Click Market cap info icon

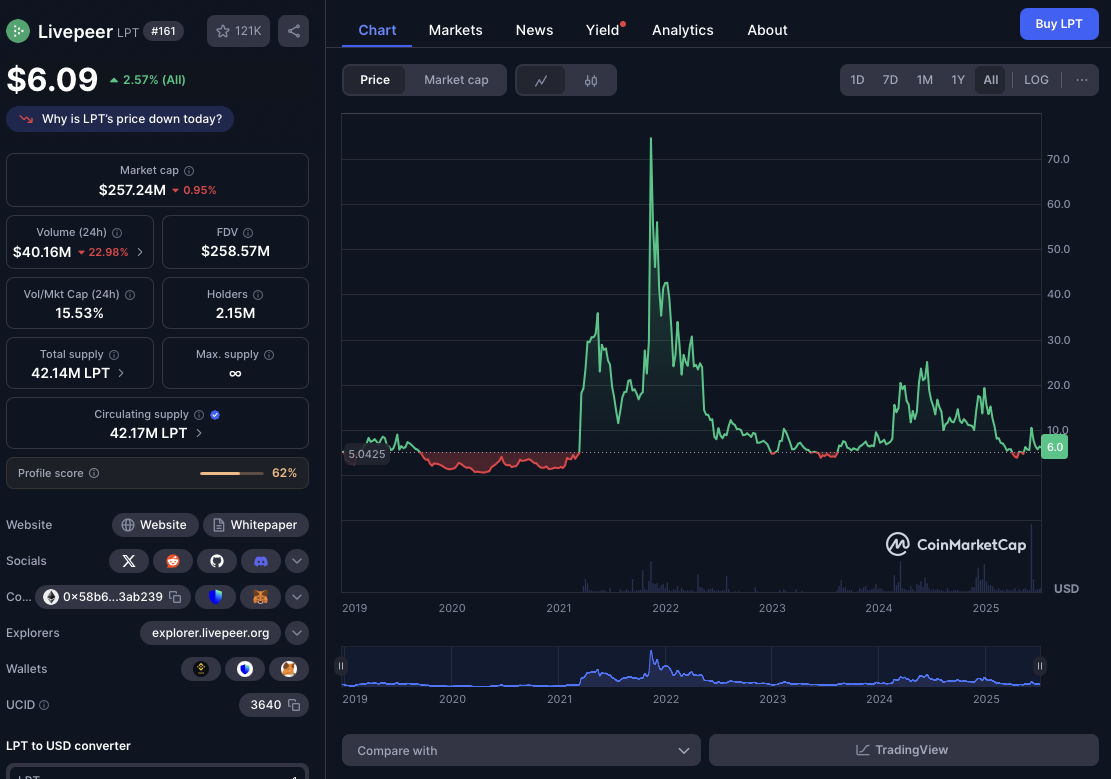click(x=189, y=171)
